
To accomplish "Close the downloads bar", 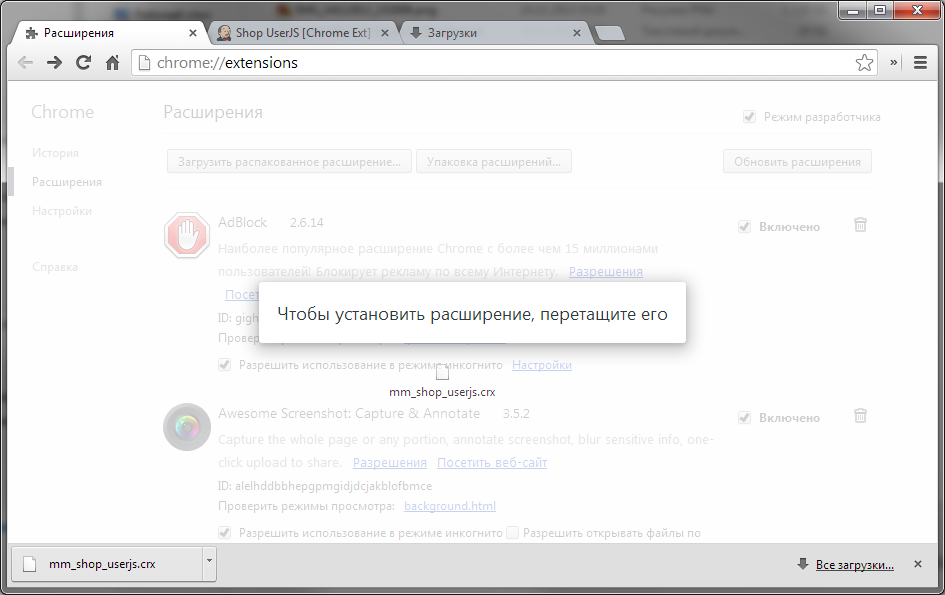I will 918,564.
